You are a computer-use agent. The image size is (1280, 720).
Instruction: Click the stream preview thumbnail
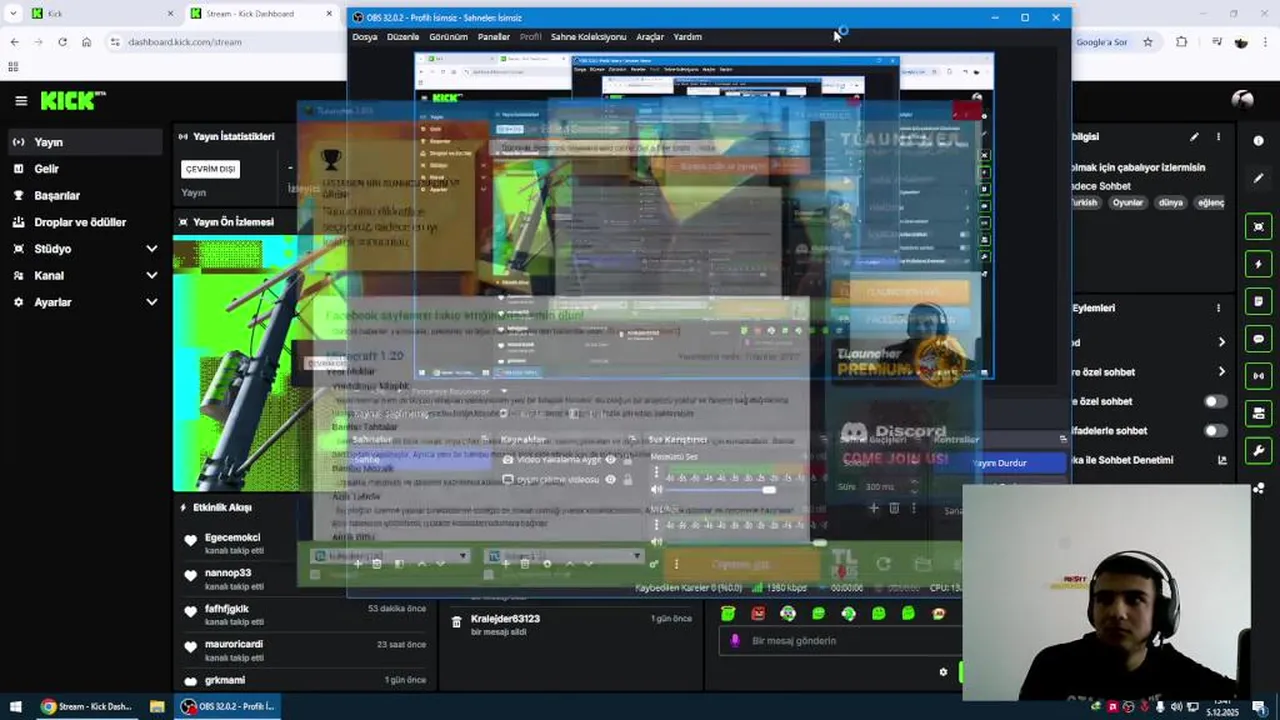click(x=260, y=364)
